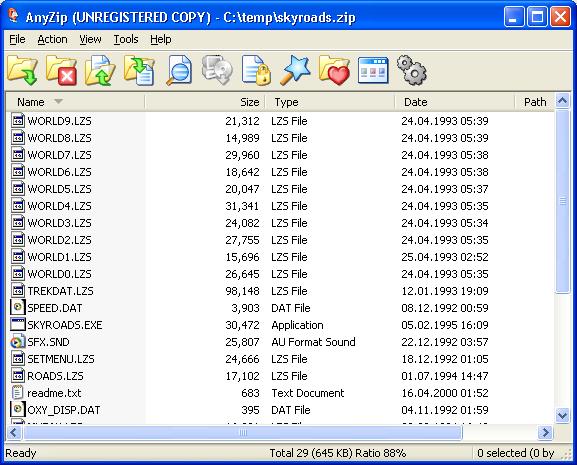The width and height of the screenshot is (577, 465).
Task: Click the View file magnifier icon
Action: [179, 70]
